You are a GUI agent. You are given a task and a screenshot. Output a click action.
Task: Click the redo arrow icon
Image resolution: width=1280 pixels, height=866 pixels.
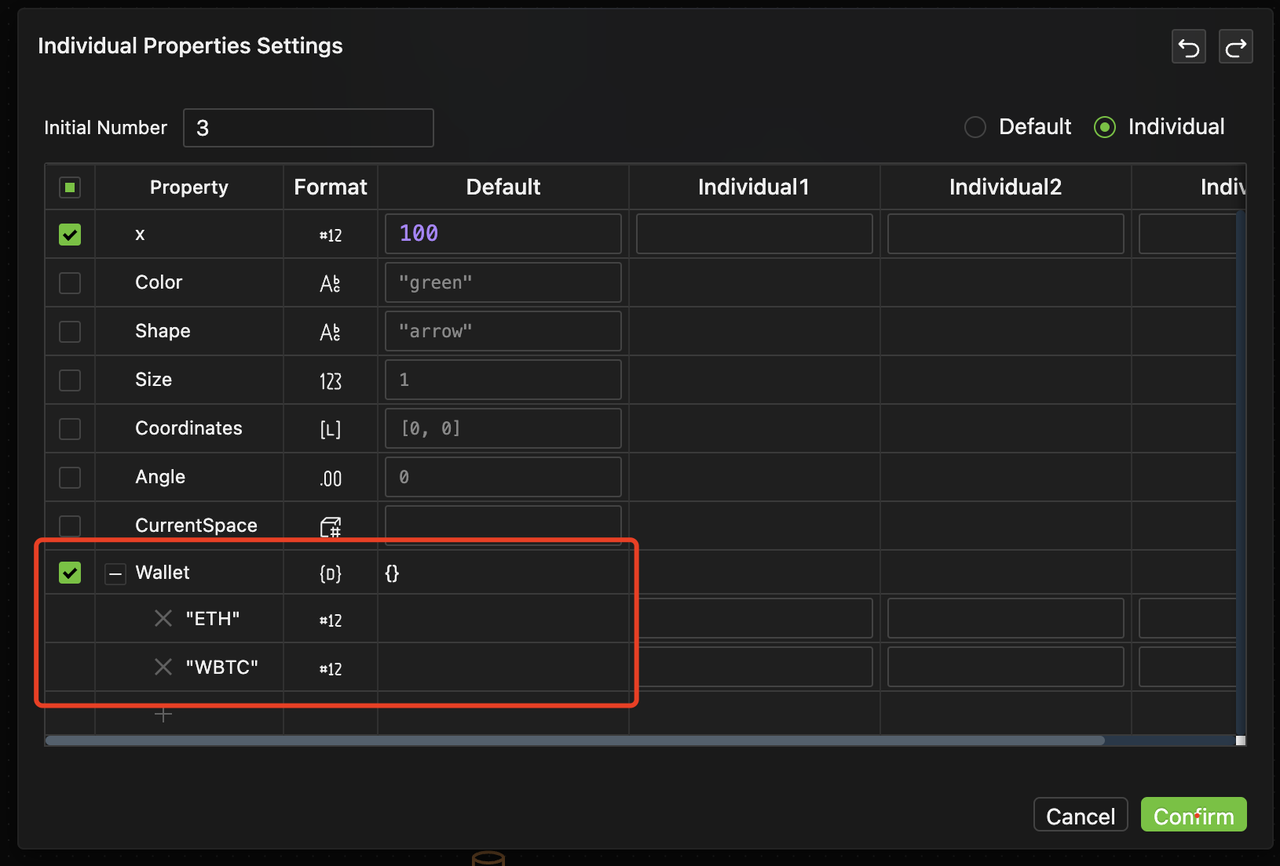1236,47
